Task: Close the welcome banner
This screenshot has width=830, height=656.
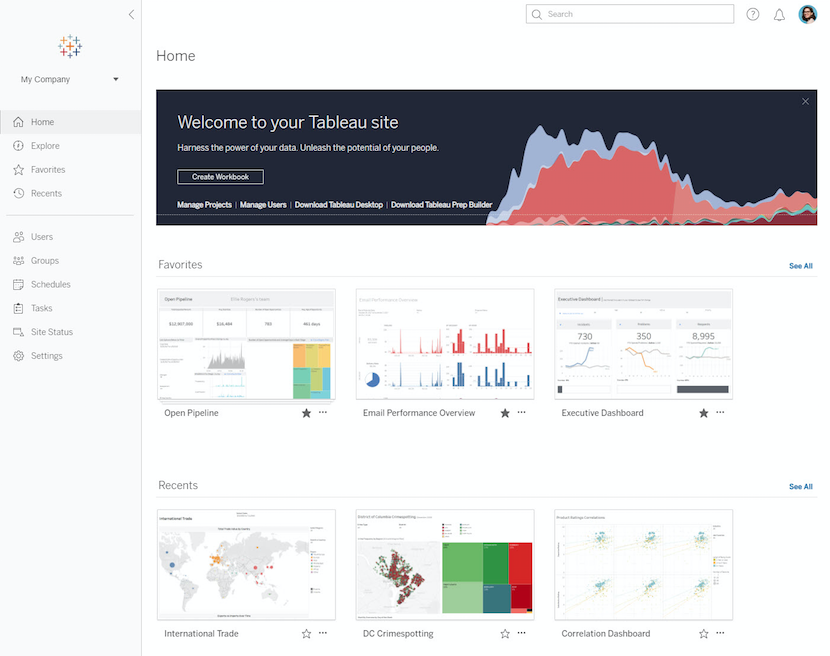Action: pos(805,101)
